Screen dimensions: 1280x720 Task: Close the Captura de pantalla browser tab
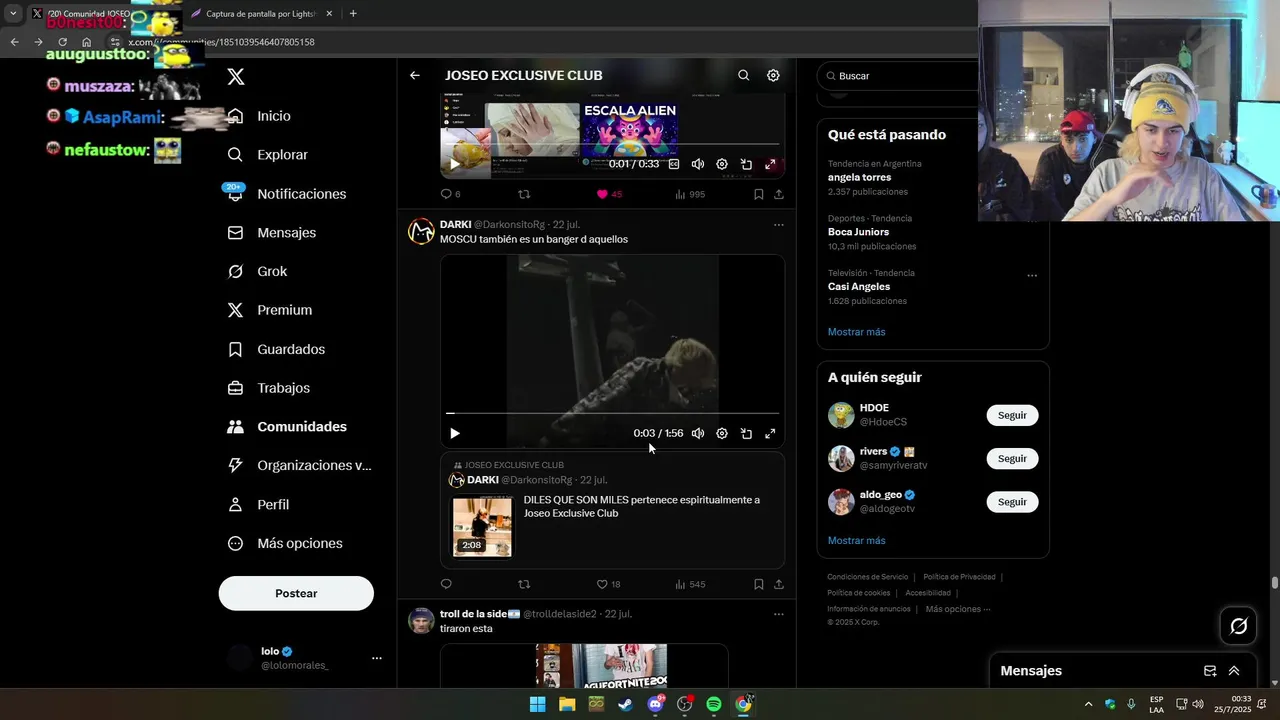point(329,13)
